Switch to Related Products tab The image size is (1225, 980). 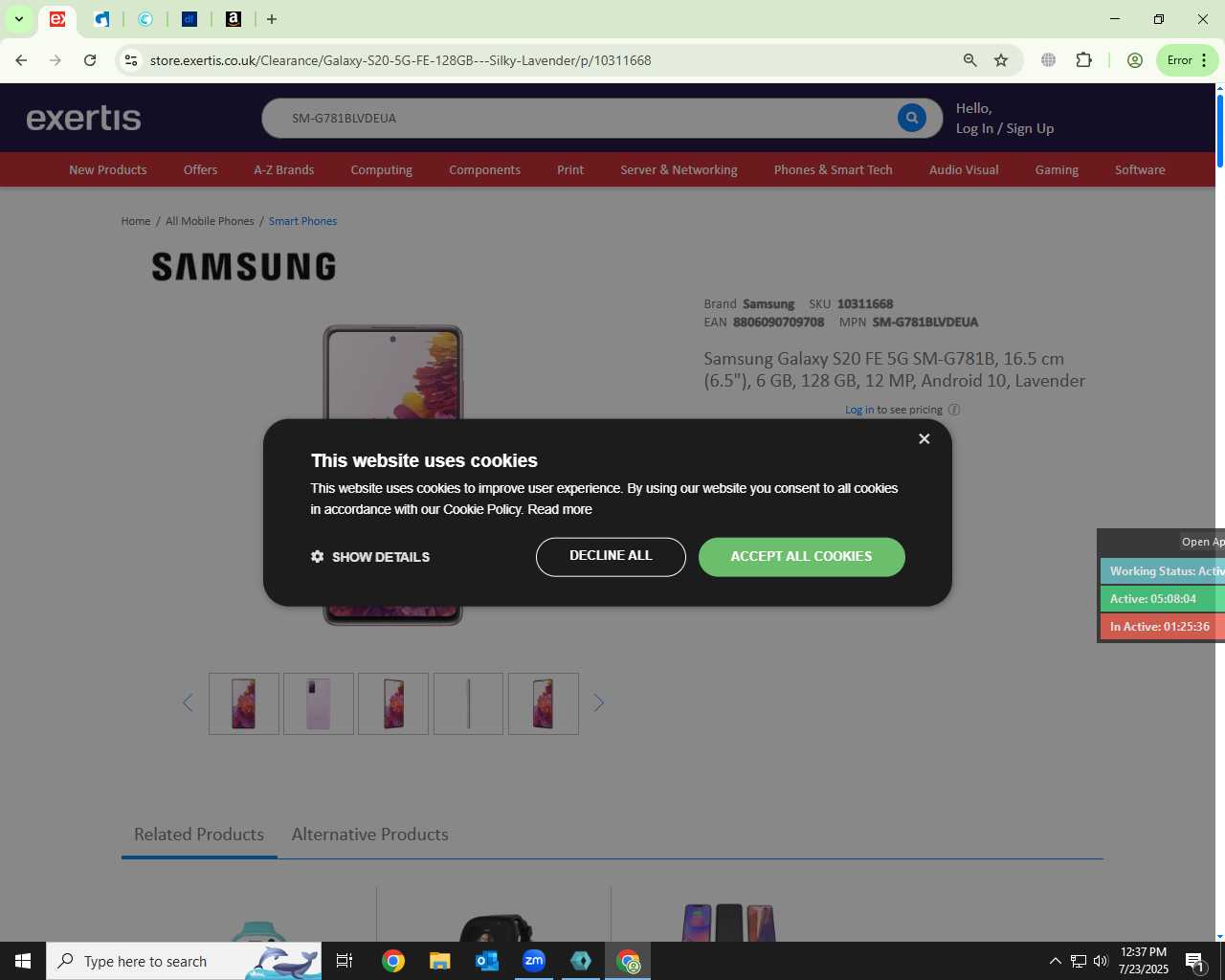click(x=199, y=835)
